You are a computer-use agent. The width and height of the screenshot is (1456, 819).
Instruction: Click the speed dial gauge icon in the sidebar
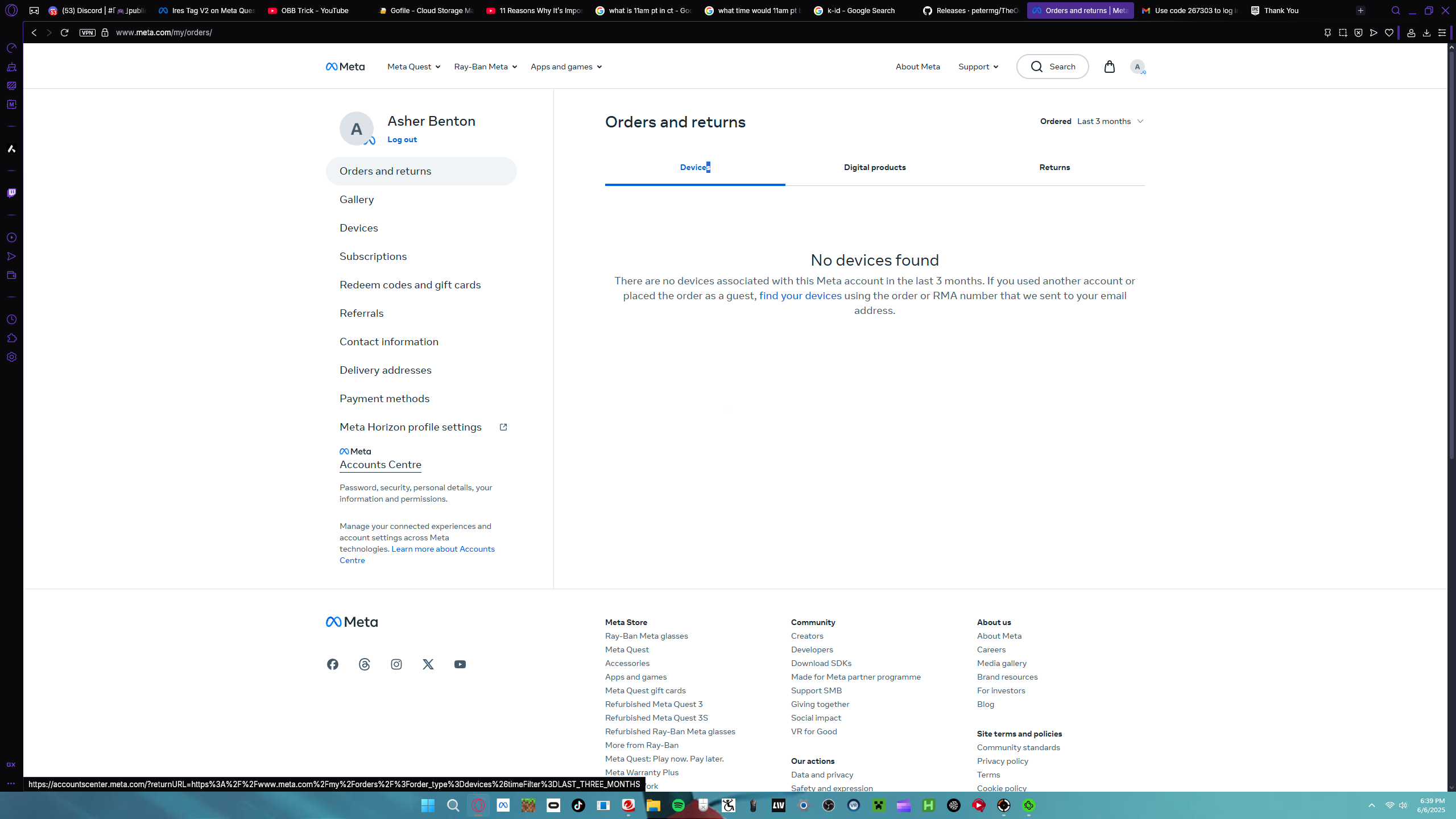pos(11,48)
